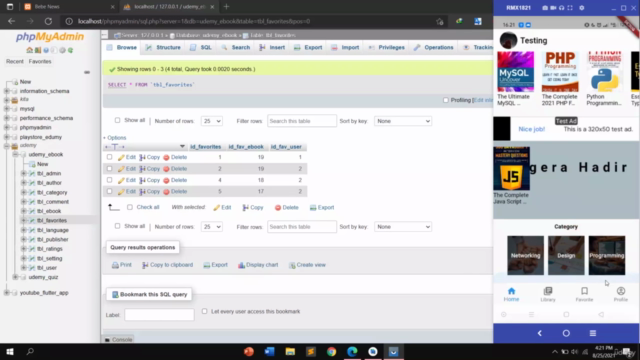Open the Windows Start menu

pyautogui.click(x=10, y=351)
